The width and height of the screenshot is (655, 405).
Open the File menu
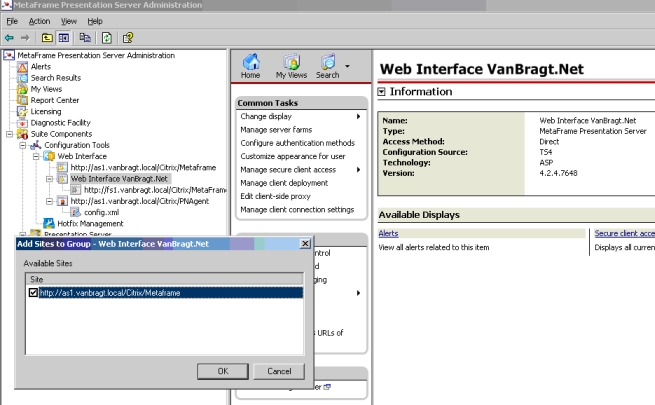click(x=12, y=21)
